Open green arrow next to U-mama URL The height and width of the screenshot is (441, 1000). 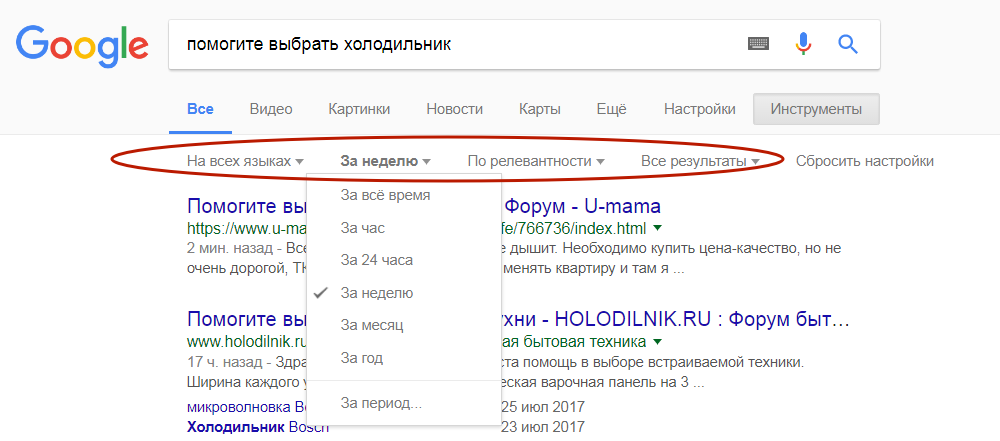click(x=658, y=228)
